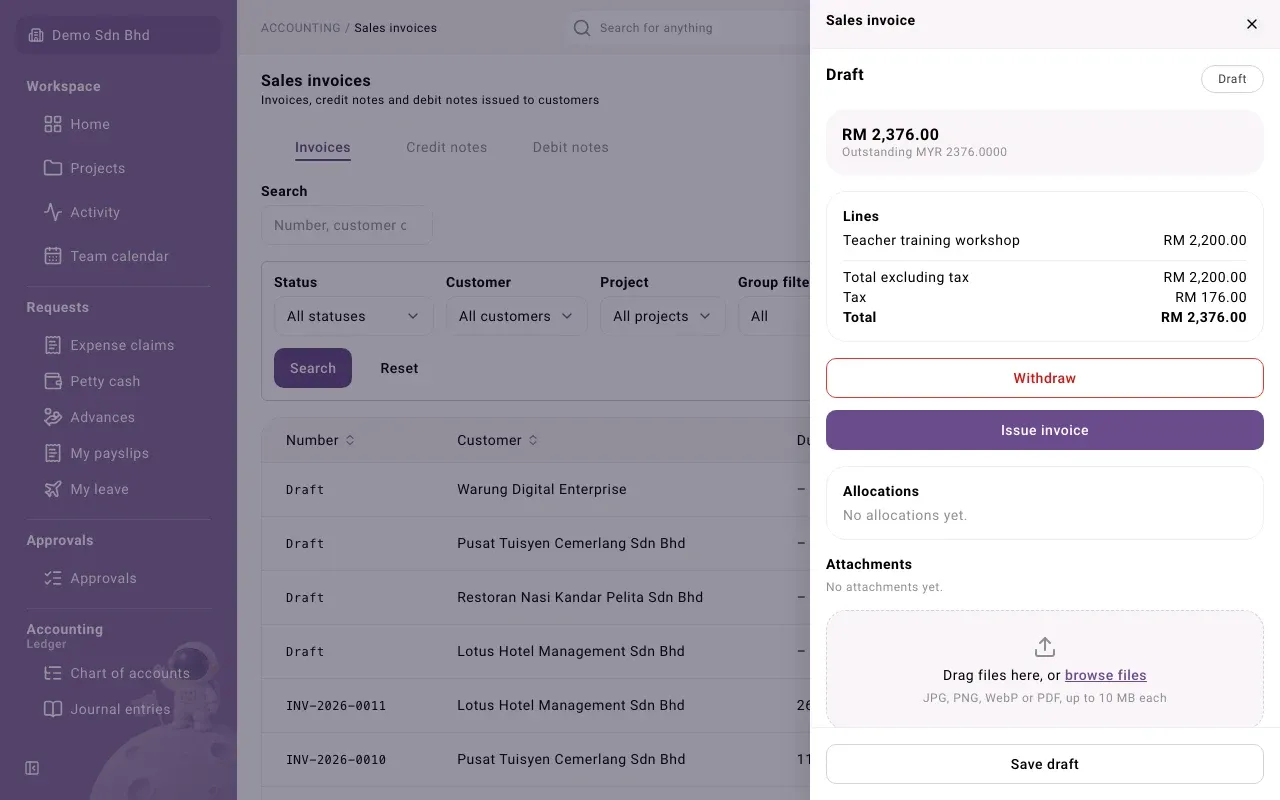
Task: Open Journal entries in the sidebar
Action: point(118,709)
